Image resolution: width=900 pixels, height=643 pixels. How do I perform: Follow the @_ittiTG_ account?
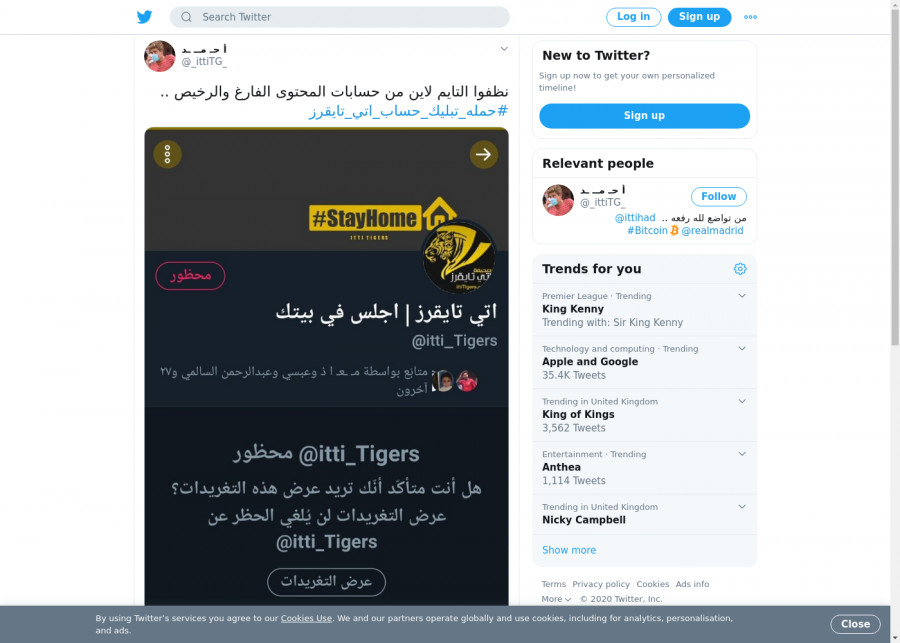pyautogui.click(x=719, y=196)
